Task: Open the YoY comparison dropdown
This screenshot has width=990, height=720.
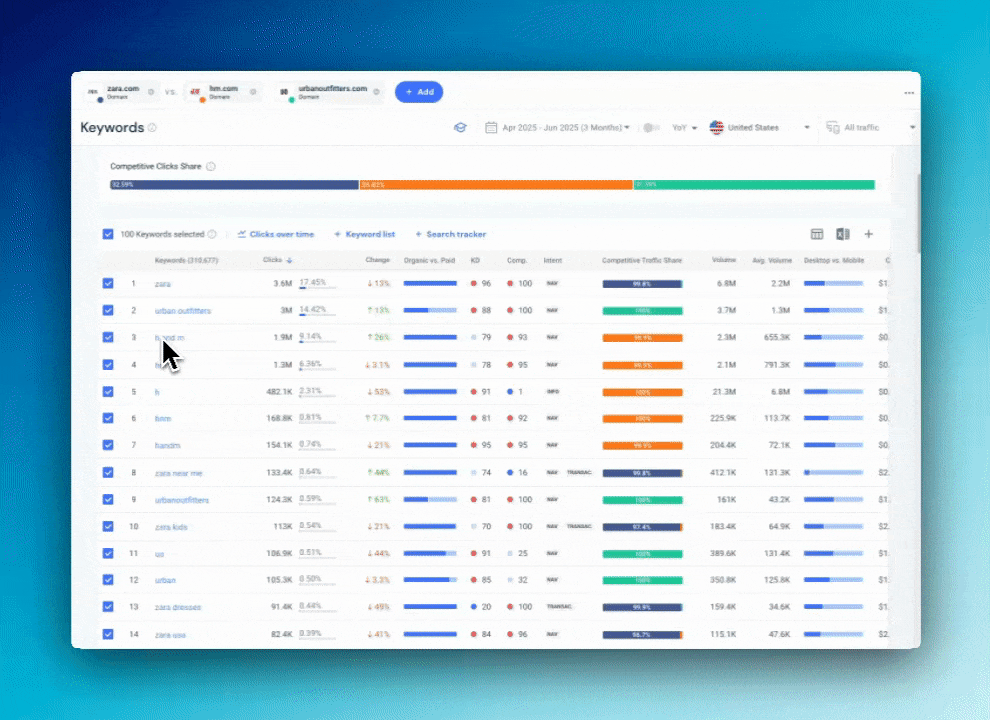Action: pyautogui.click(x=684, y=128)
